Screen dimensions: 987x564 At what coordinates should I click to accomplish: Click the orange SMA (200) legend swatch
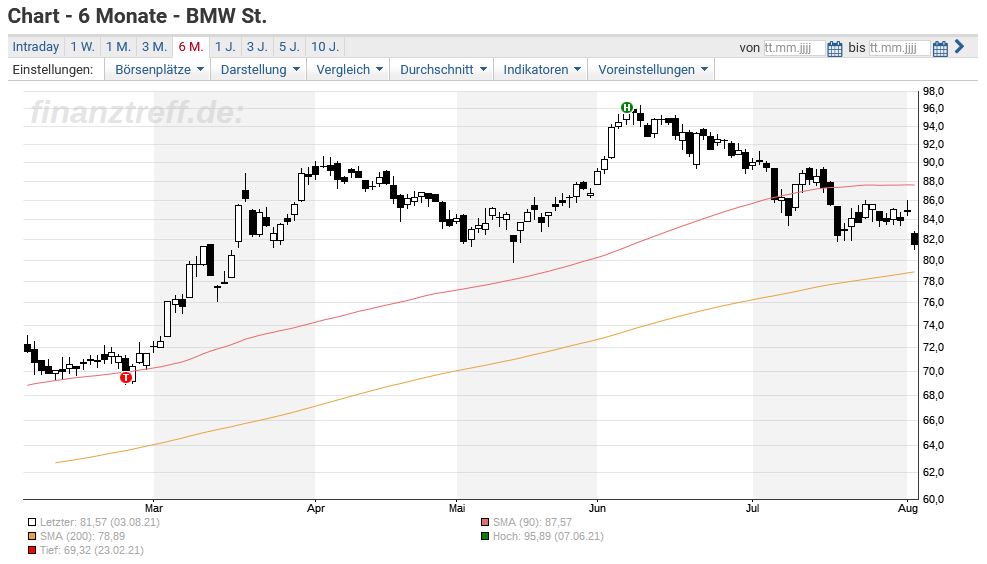[x=32, y=536]
